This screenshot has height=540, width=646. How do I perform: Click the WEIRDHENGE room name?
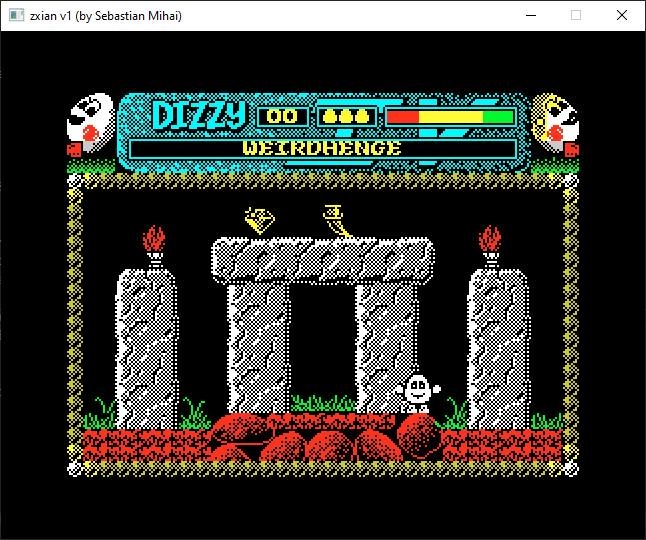(322, 148)
